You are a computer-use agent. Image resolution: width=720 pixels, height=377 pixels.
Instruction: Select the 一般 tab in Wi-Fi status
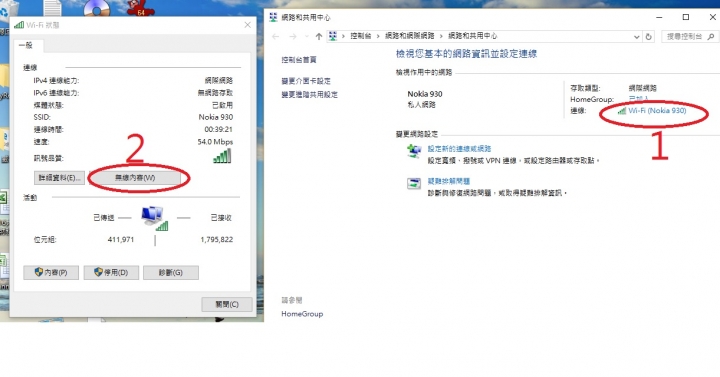pos(27,45)
